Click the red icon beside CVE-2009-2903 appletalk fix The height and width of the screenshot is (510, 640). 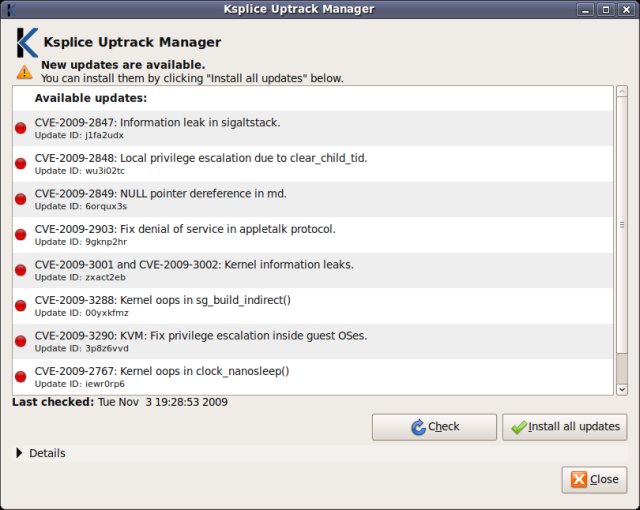[x=21, y=235]
